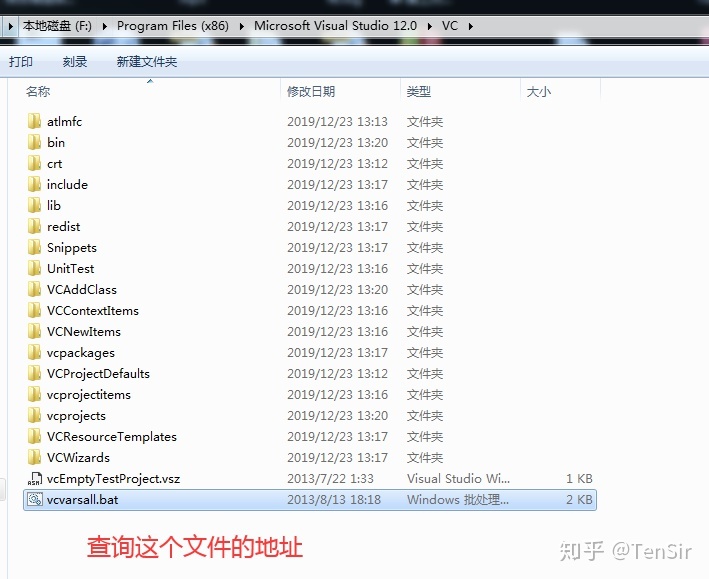Click the VCProjectDefaults folder icon
This screenshot has height=579, width=709.
(x=34, y=374)
